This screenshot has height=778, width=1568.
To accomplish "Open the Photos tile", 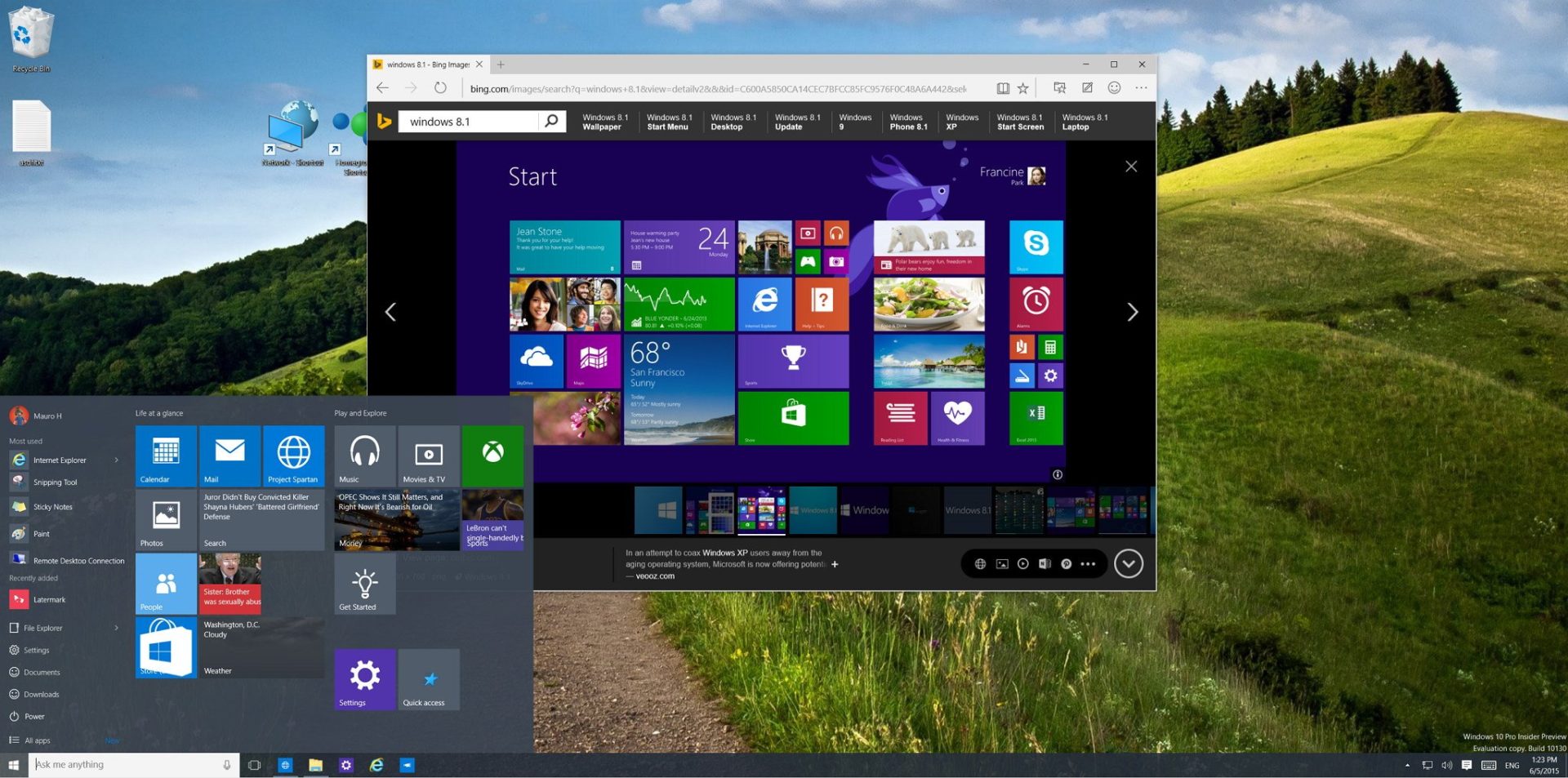I will click(166, 519).
